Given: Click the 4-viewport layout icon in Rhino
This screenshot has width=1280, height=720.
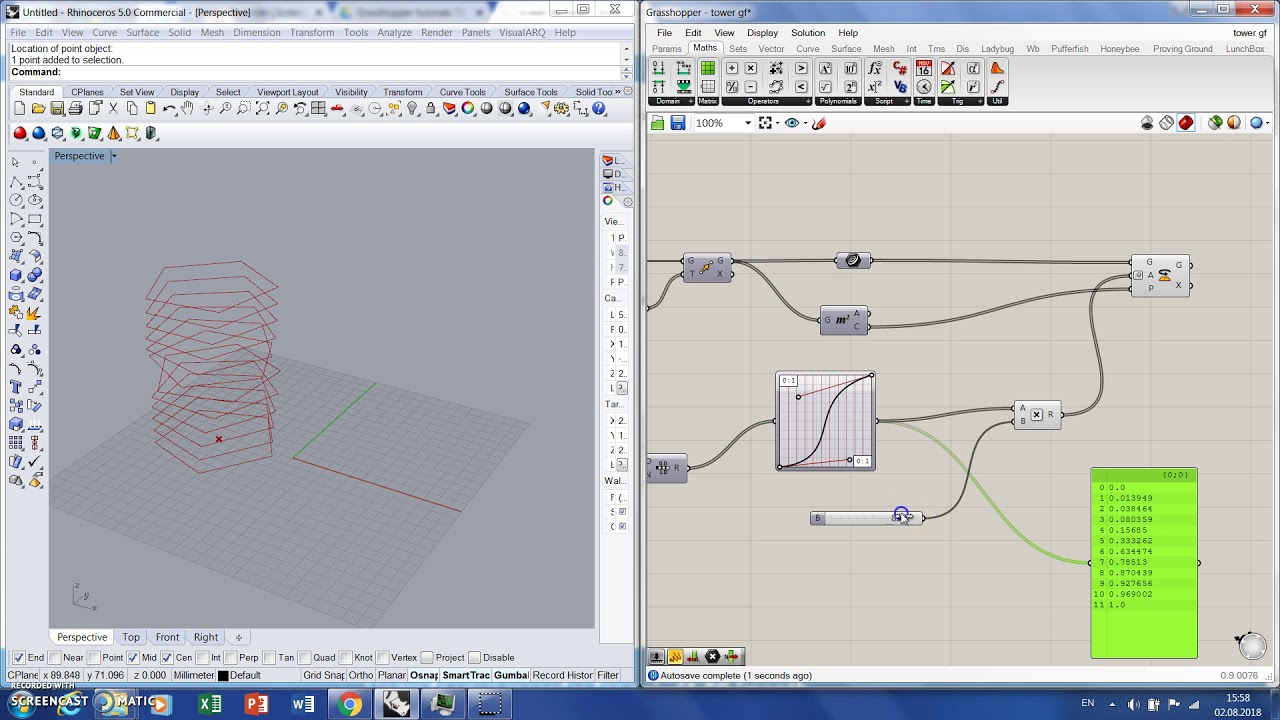Looking at the screenshot, I should 318,108.
